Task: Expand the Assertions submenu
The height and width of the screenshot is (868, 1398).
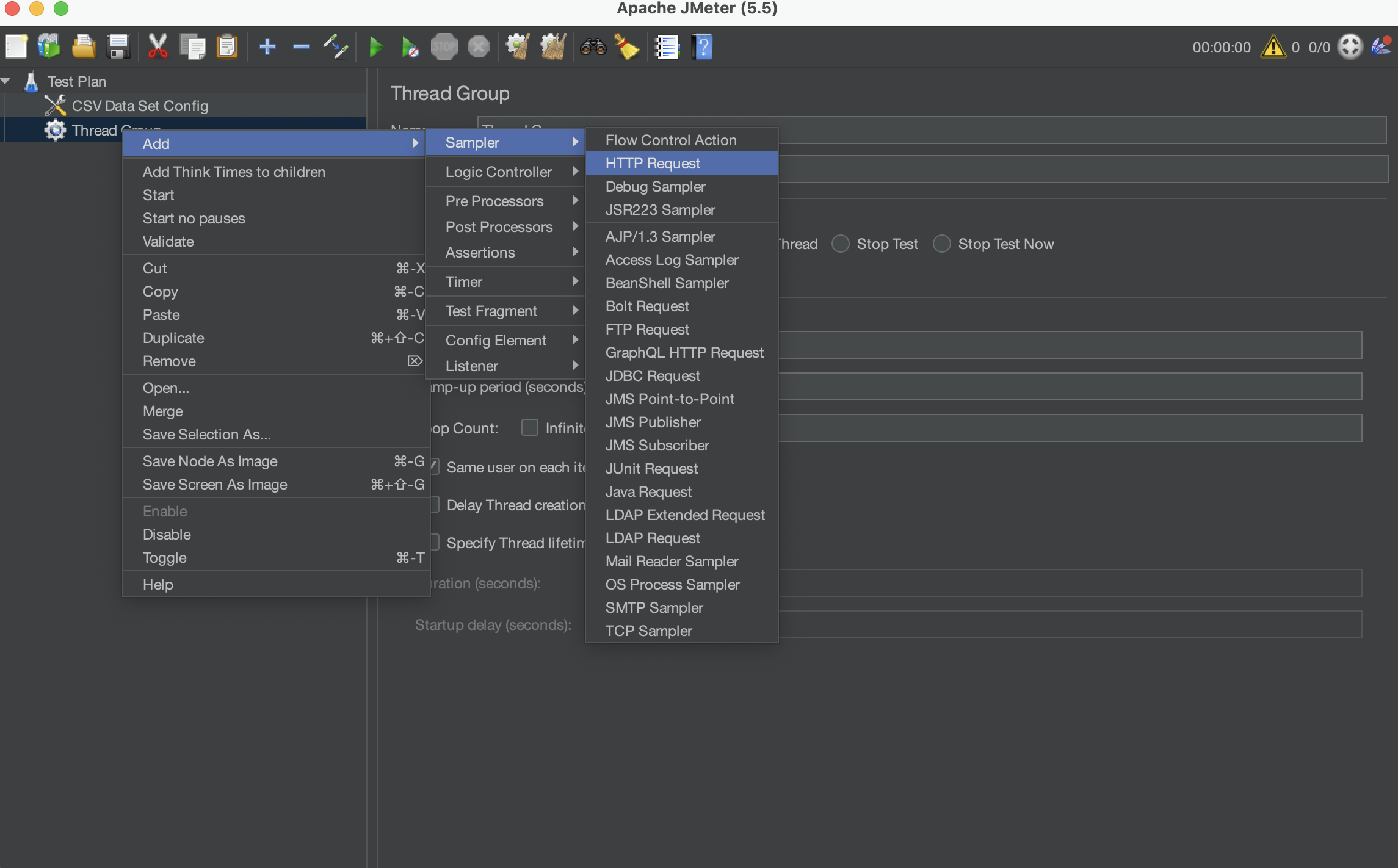Action: [x=505, y=252]
